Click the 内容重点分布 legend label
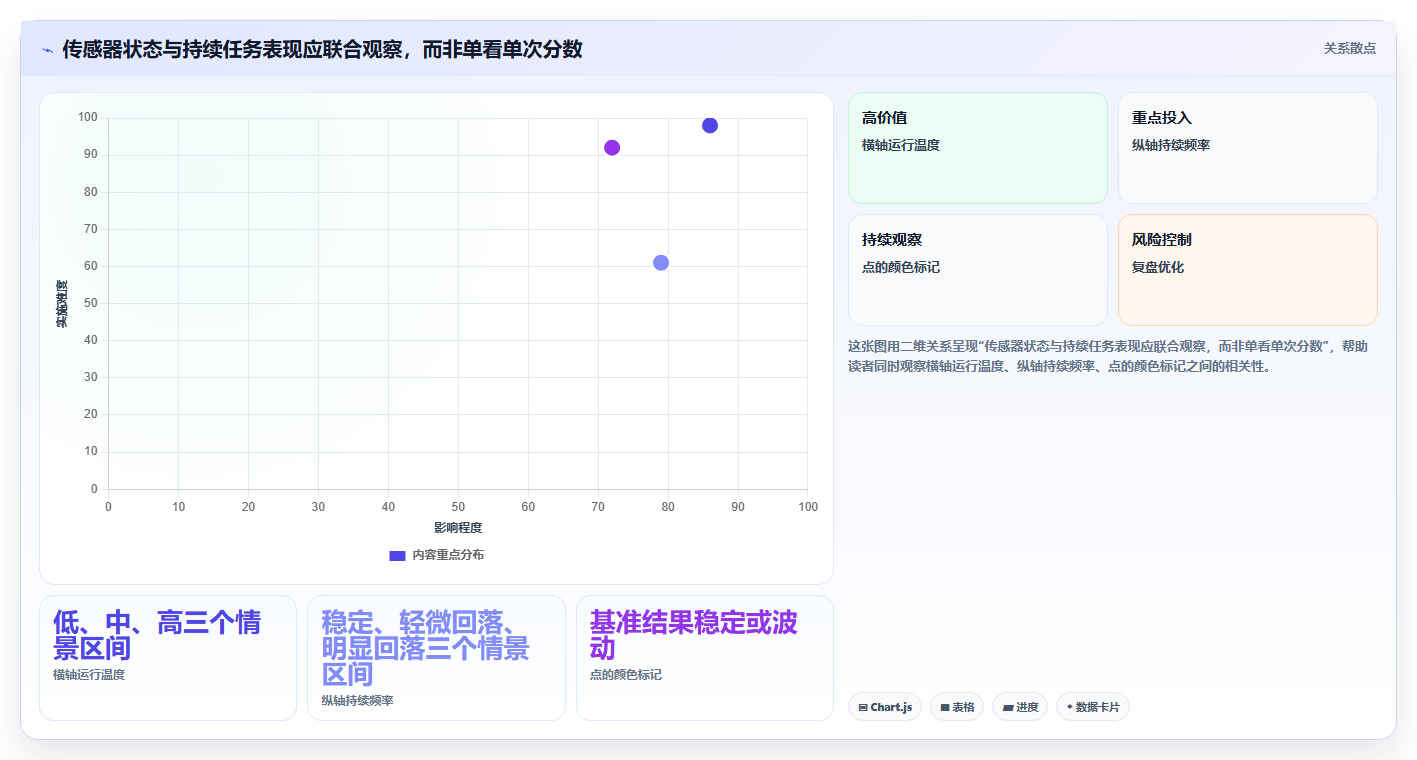Viewport: 1417px width, 760px height. pos(448,555)
